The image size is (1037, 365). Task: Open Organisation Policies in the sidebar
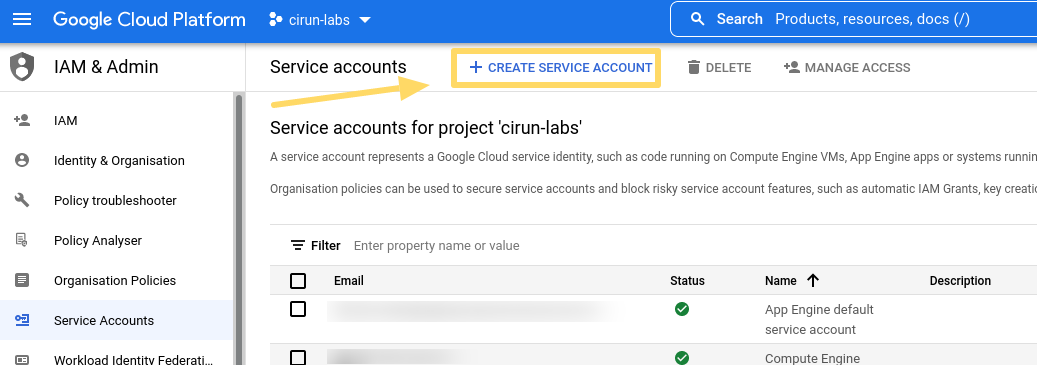point(115,280)
